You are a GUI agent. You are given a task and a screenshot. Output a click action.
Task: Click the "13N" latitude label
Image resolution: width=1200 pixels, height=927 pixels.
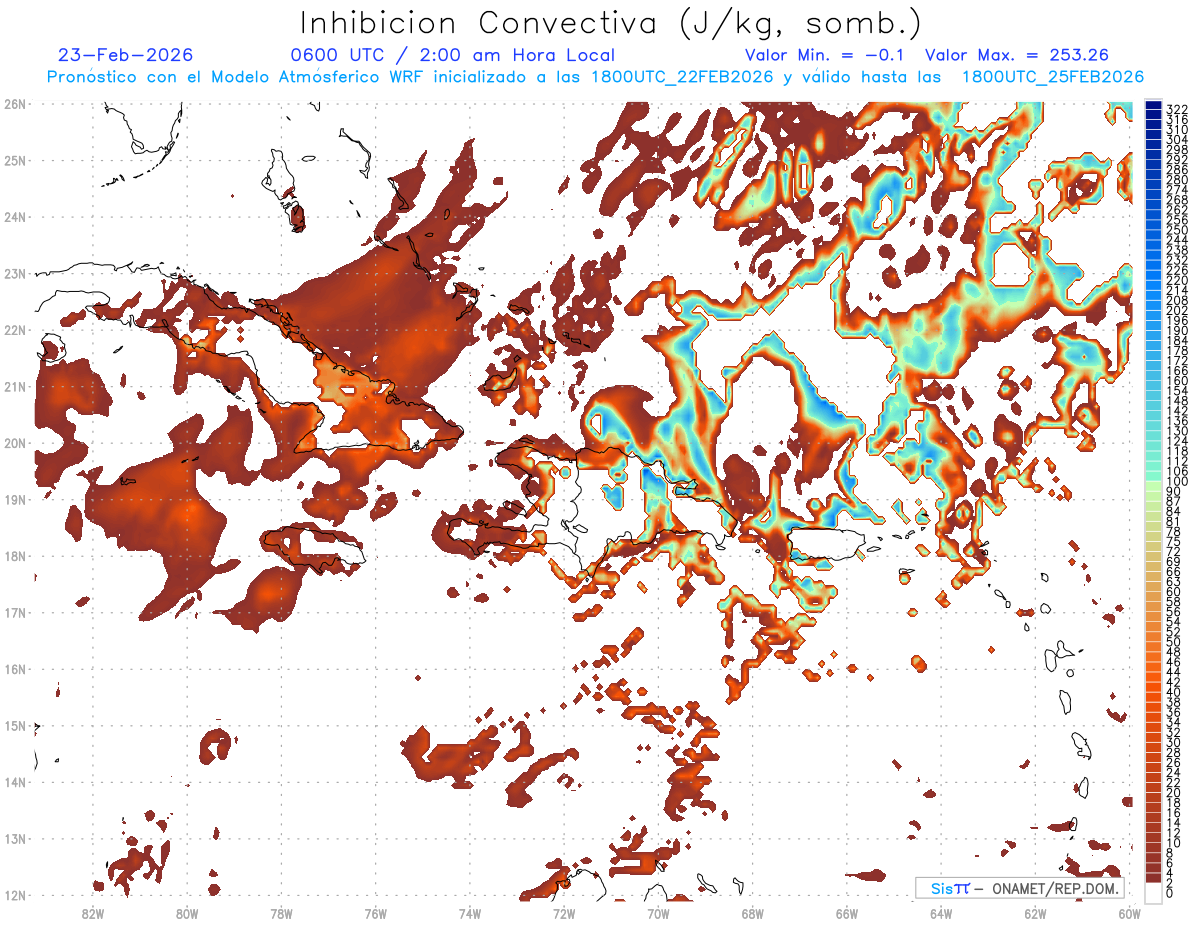(14, 838)
